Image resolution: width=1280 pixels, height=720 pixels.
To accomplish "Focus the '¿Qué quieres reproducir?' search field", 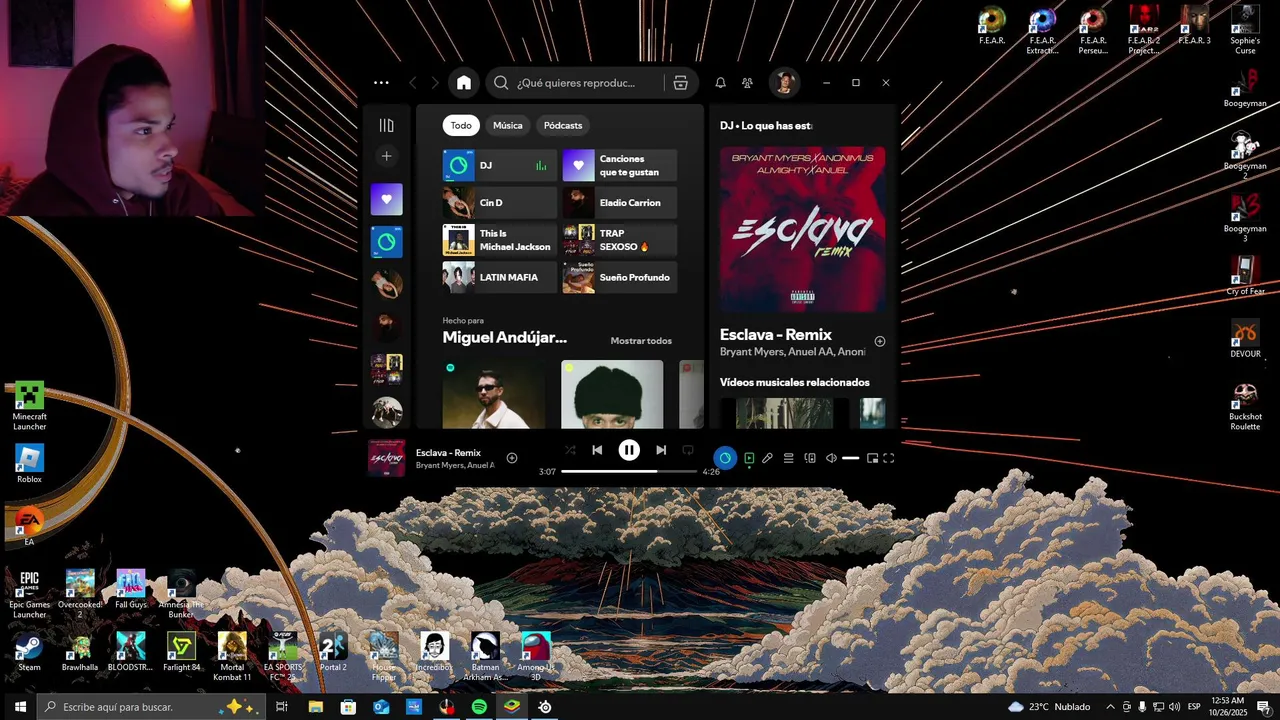I will [x=575, y=83].
